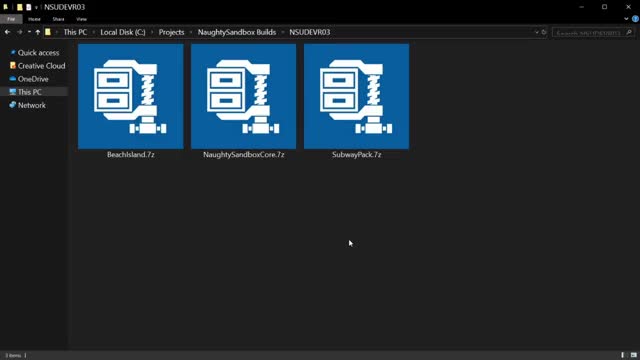Navigate to This PC in breadcrumb
This screenshot has width=640, height=360.
(75, 32)
